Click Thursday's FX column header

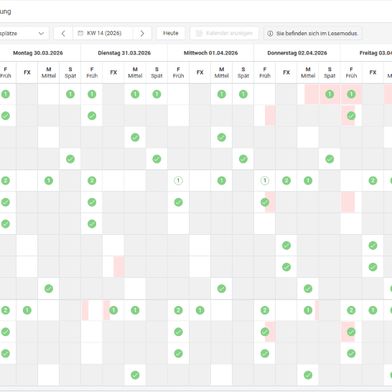286,72
